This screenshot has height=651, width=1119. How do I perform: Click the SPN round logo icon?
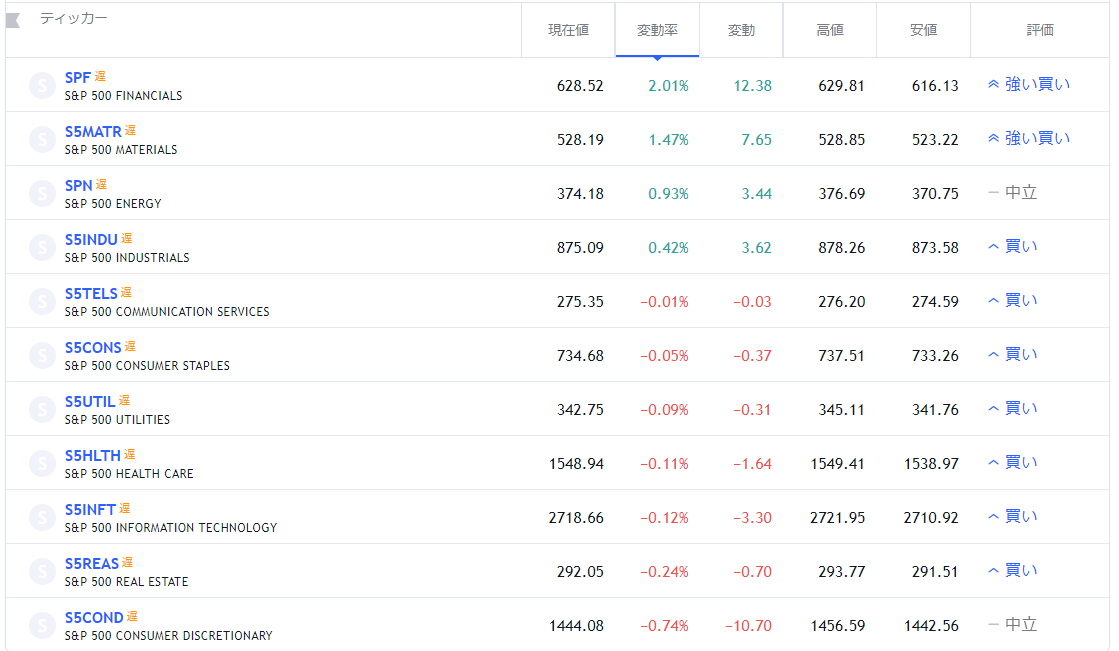[x=42, y=193]
